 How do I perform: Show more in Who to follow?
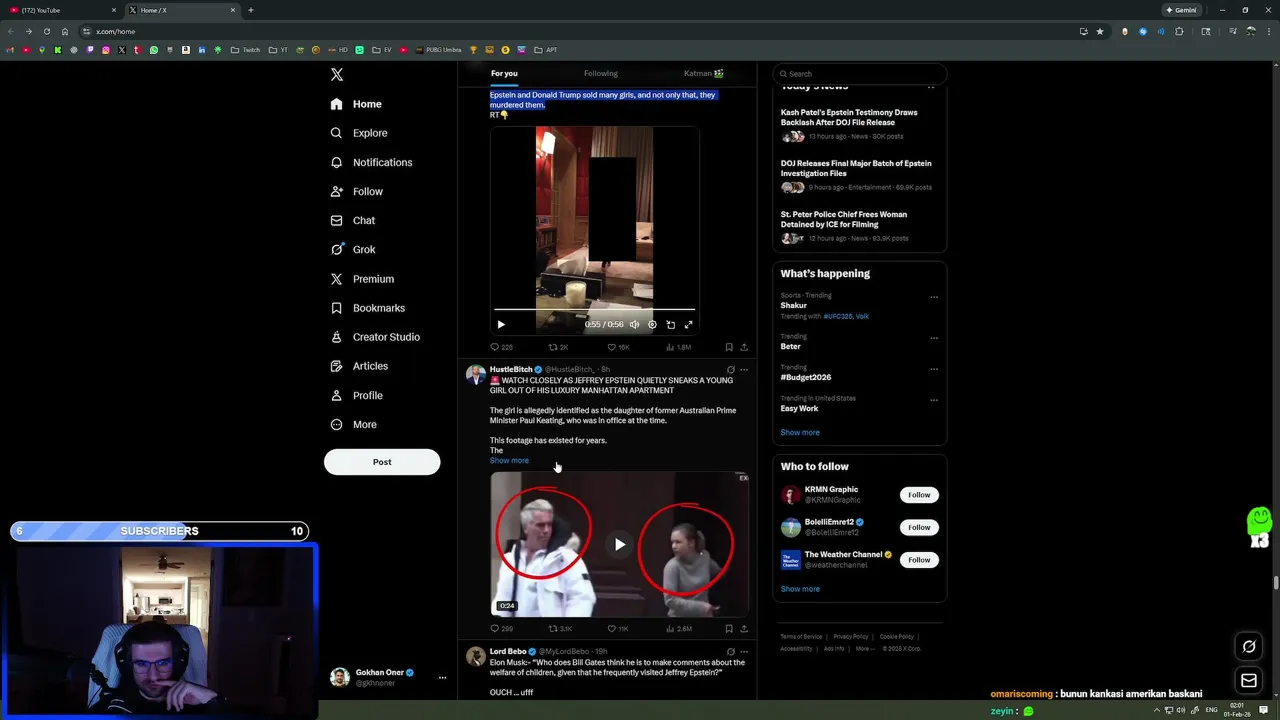800,589
